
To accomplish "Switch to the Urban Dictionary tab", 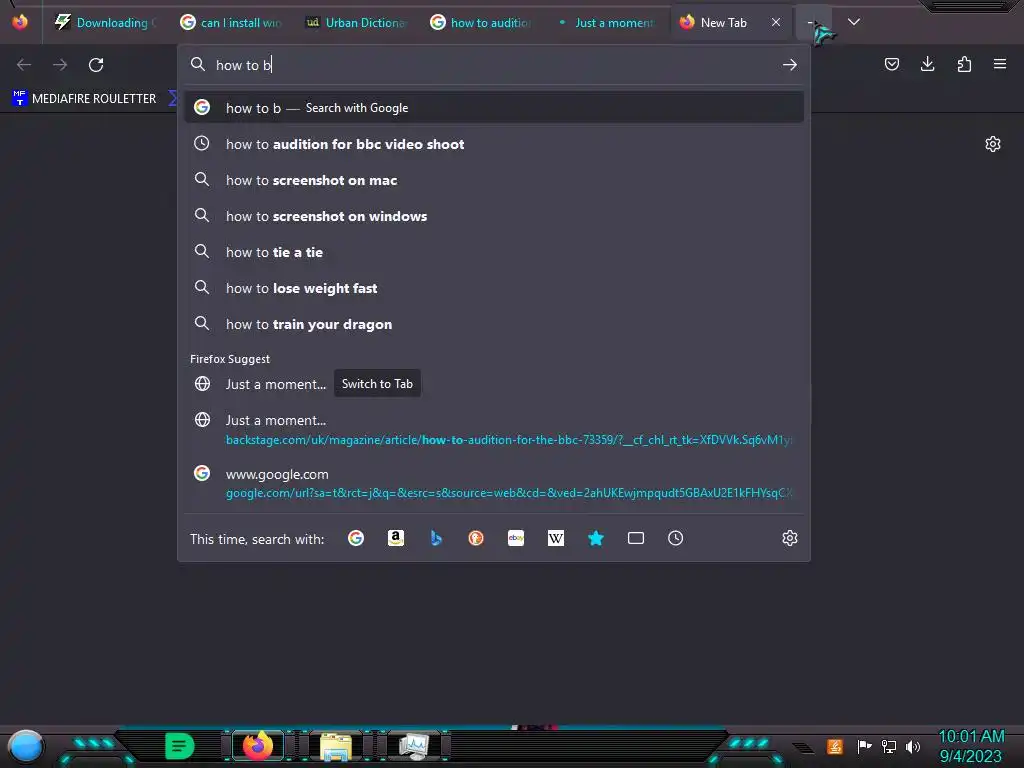I will click(357, 22).
